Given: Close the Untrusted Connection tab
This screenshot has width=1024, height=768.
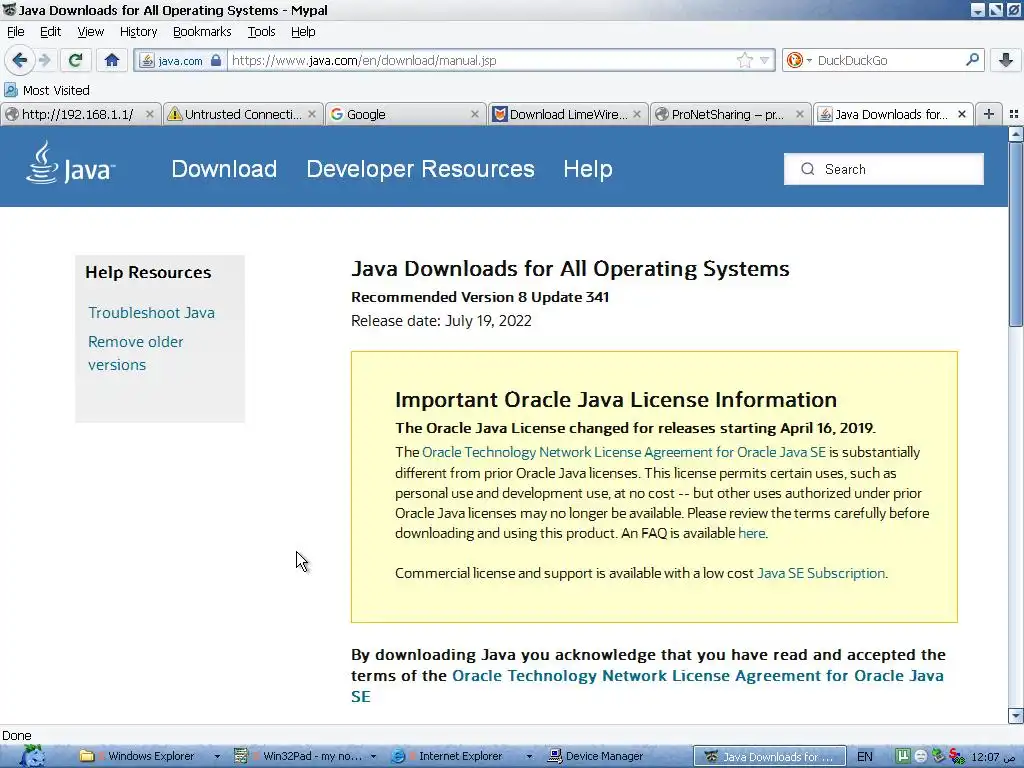Looking at the screenshot, I should pyautogui.click(x=312, y=114).
